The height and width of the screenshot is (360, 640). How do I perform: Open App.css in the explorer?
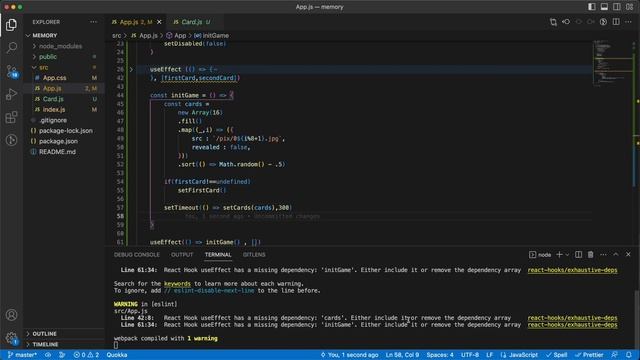coord(64,78)
